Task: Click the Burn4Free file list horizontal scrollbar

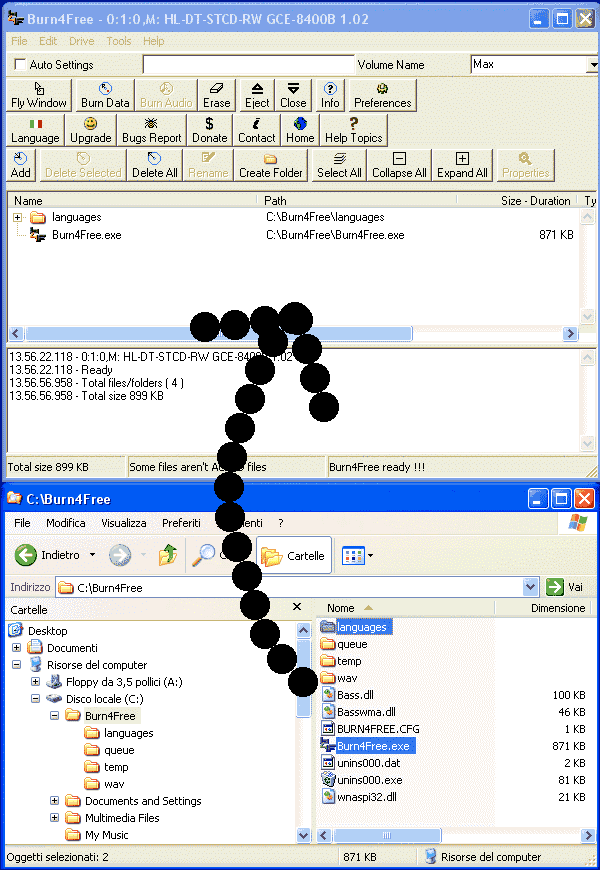Action: (x=219, y=333)
